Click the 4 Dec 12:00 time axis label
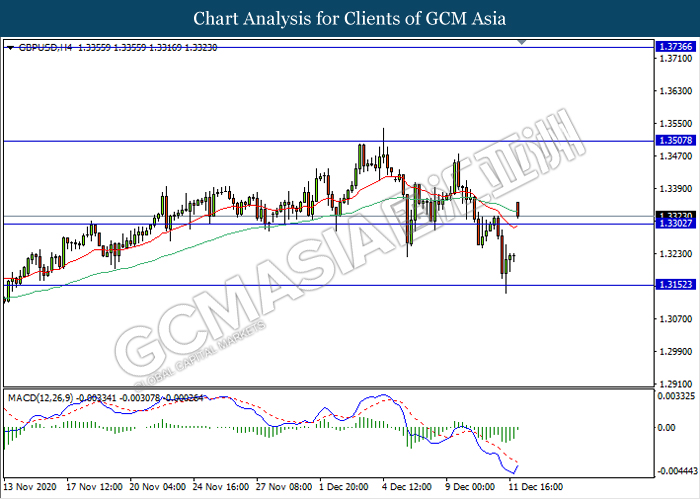Viewport: 700px width, 500px height. click(408, 487)
